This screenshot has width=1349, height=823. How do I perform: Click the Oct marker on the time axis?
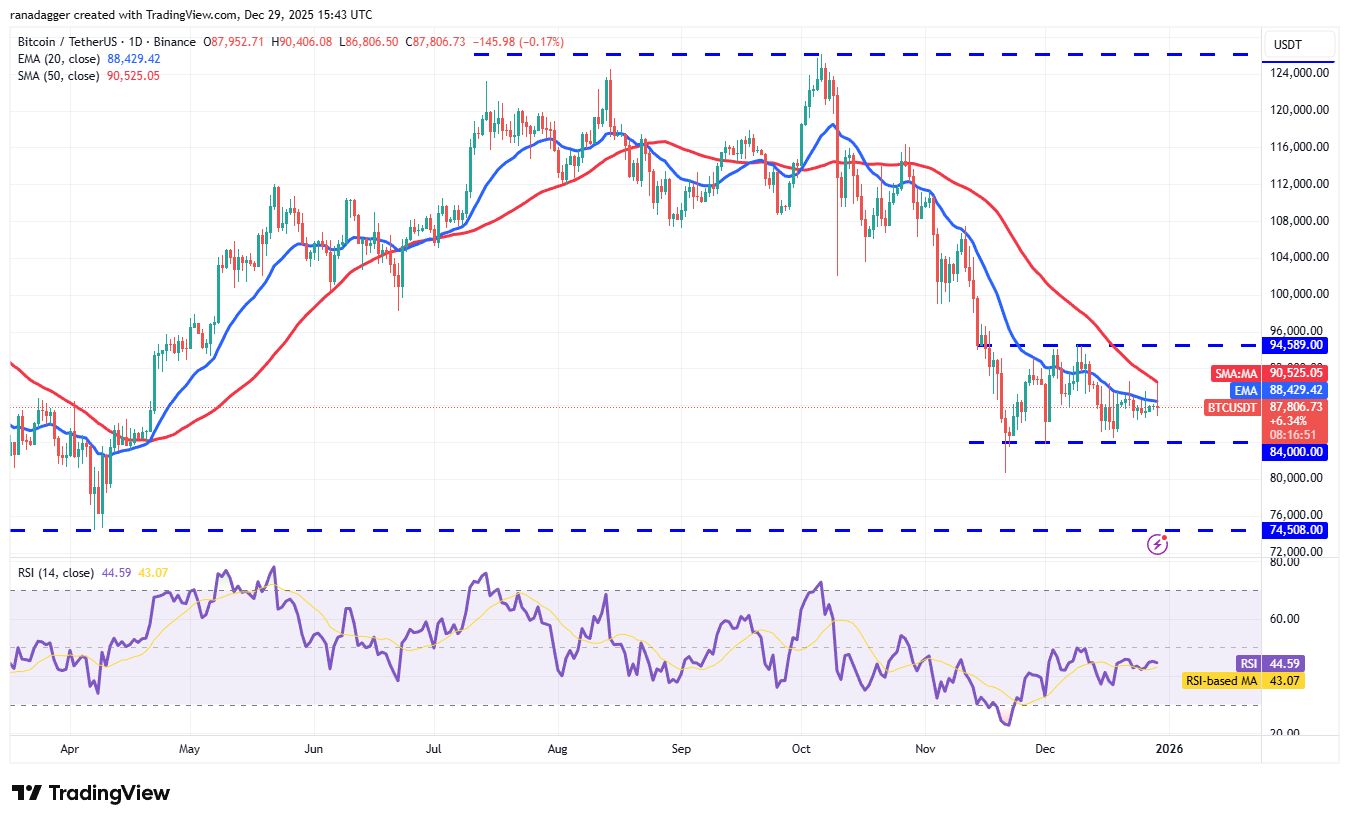point(802,748)
